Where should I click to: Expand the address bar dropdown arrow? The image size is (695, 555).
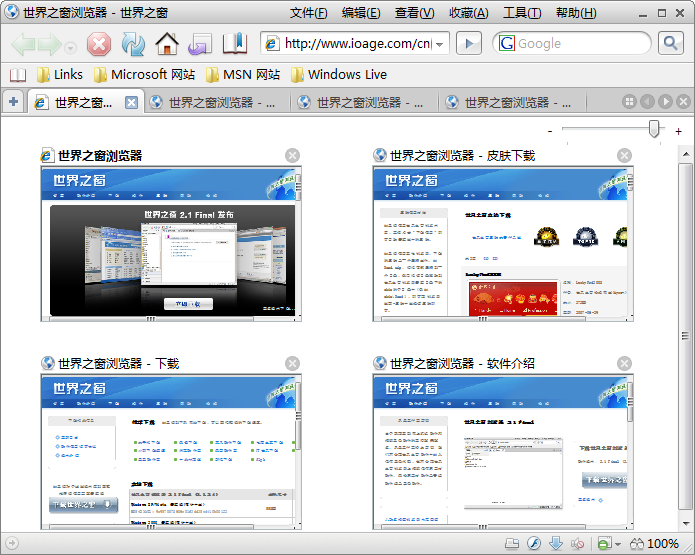click(x=439, y=44)
